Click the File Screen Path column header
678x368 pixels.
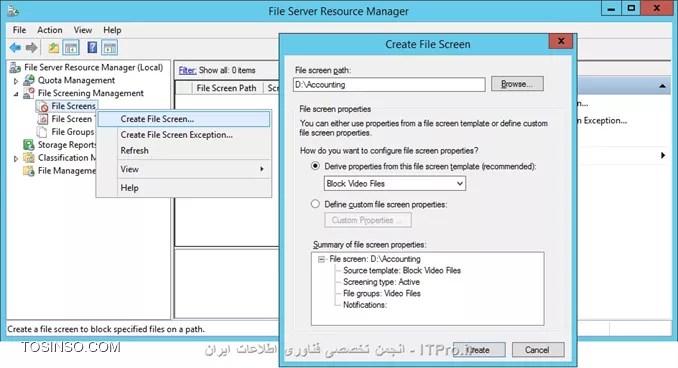(227, 88)
